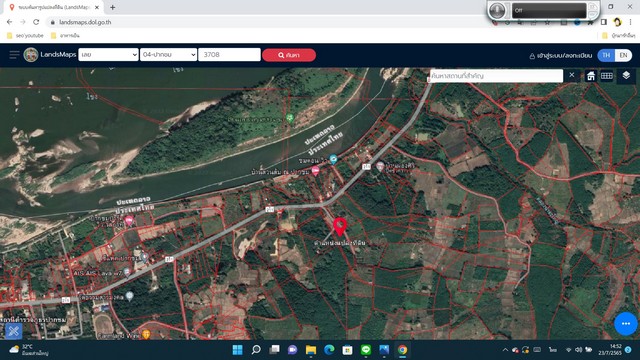The height and width of the screenshot is (360, 640).
Task: Open the blue chat bubble button
Action: [x=626, y=323]
